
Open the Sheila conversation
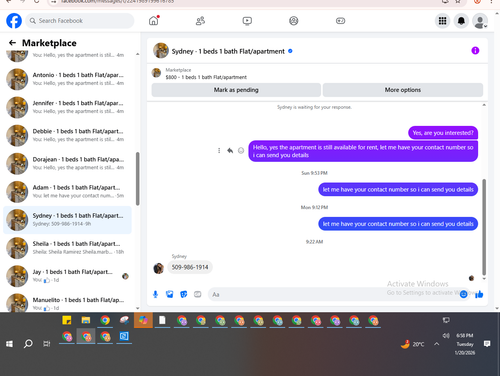(67, 248)
